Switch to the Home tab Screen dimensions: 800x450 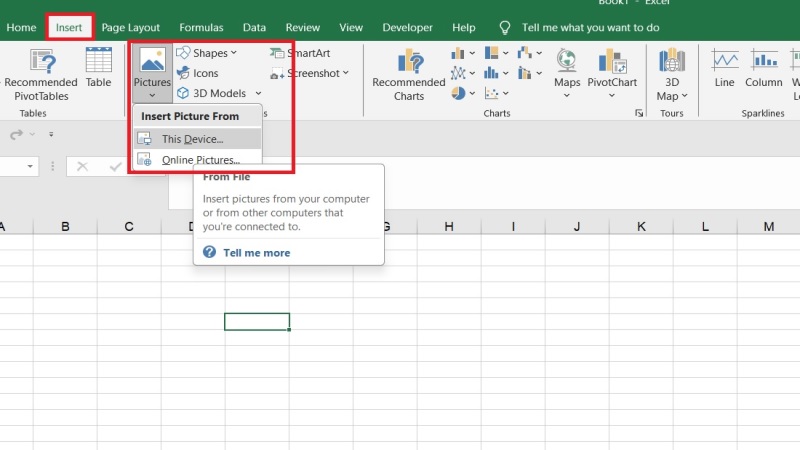(21, 28)
